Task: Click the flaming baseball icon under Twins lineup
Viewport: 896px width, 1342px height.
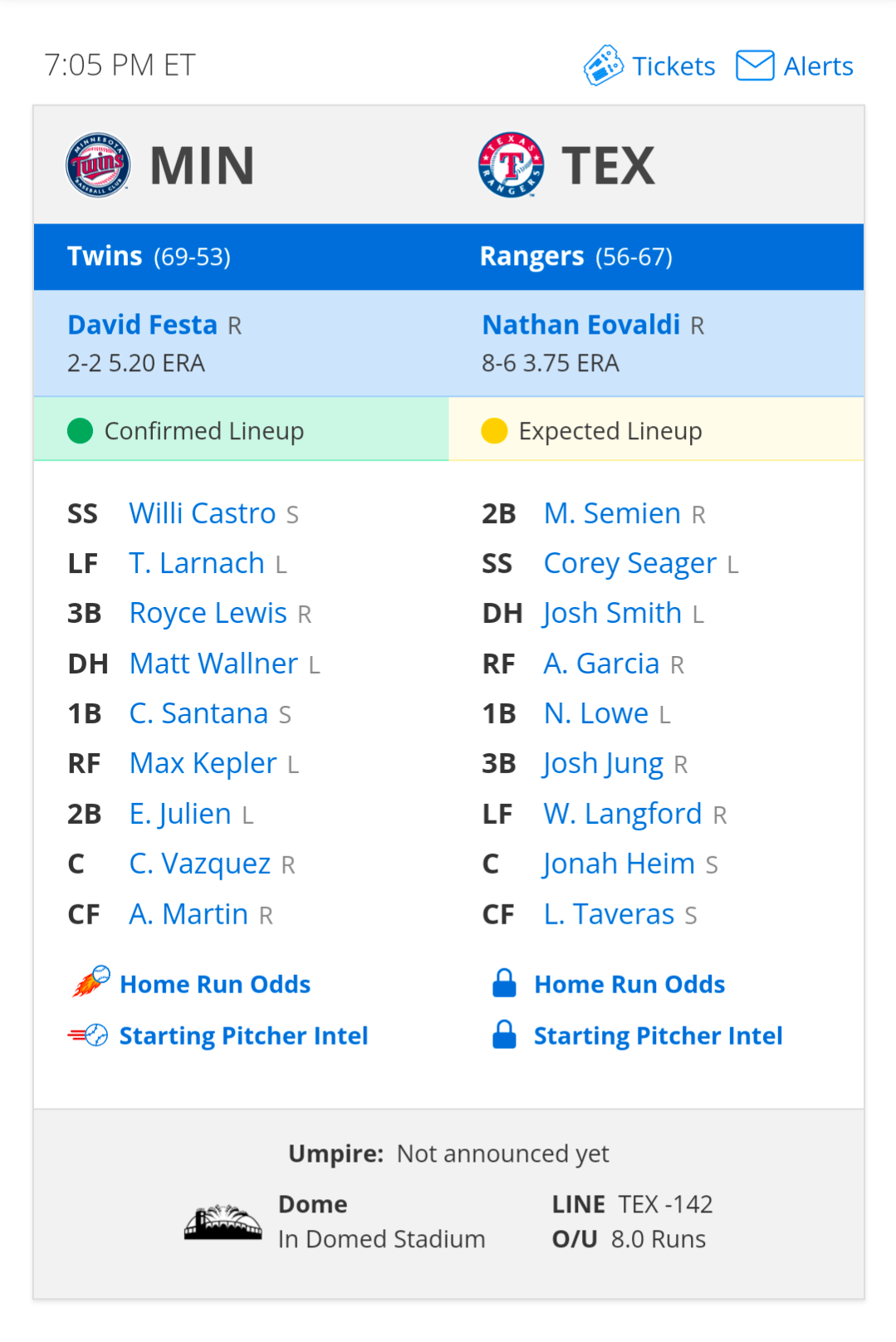Action: [91, 982]
